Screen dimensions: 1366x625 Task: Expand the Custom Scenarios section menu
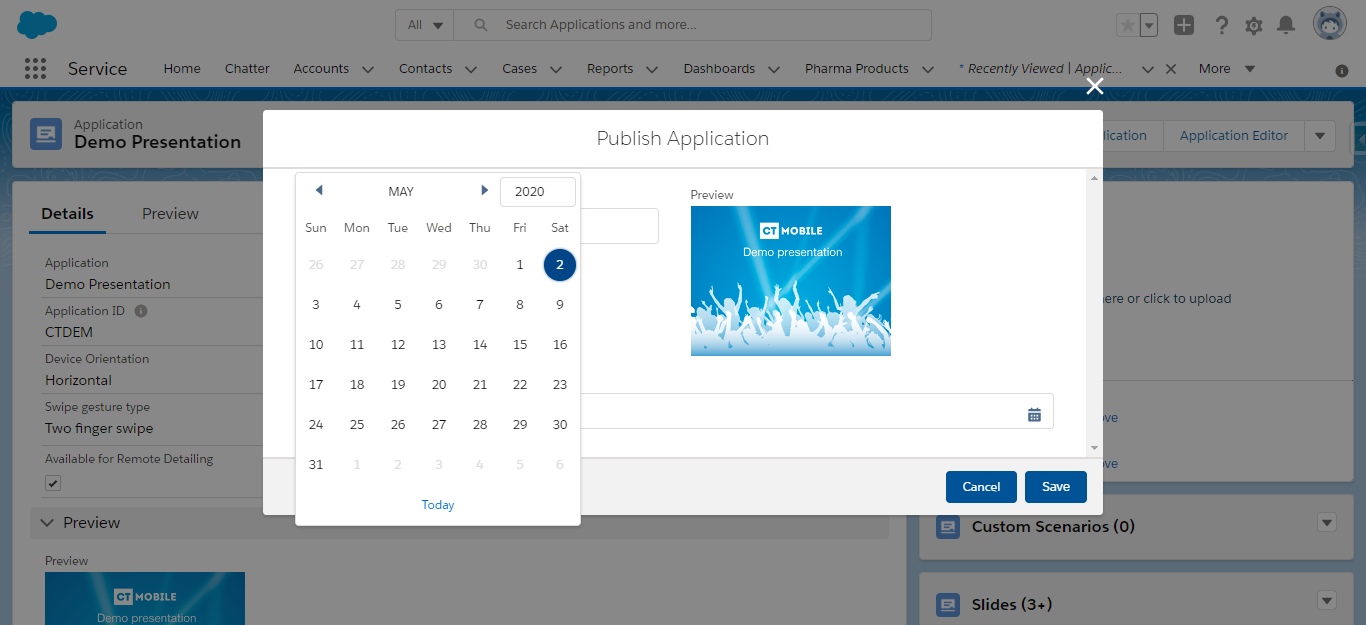click(x=1327, y=522)
